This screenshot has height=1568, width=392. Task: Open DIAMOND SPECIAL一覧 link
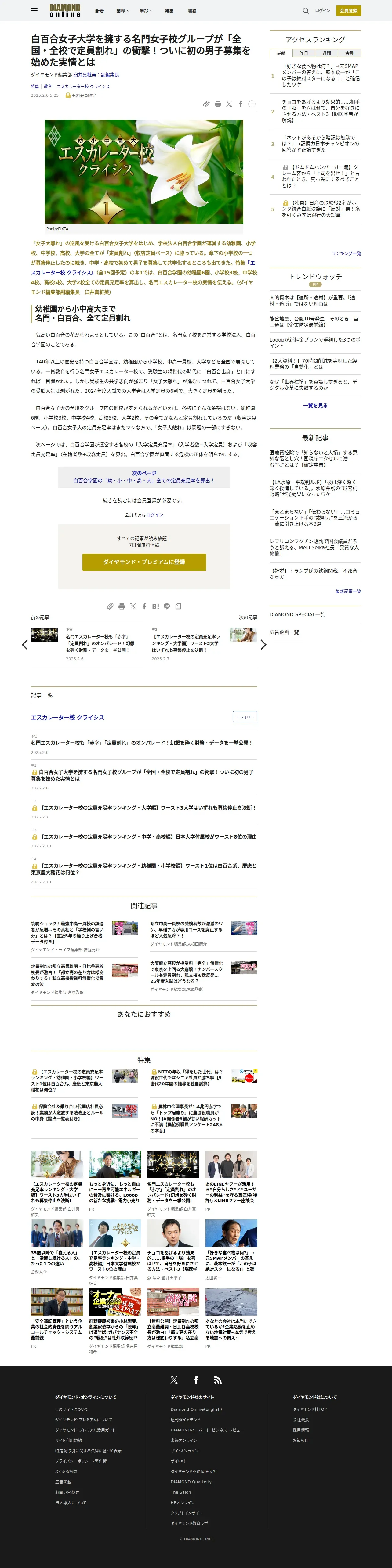coord(297,614)
